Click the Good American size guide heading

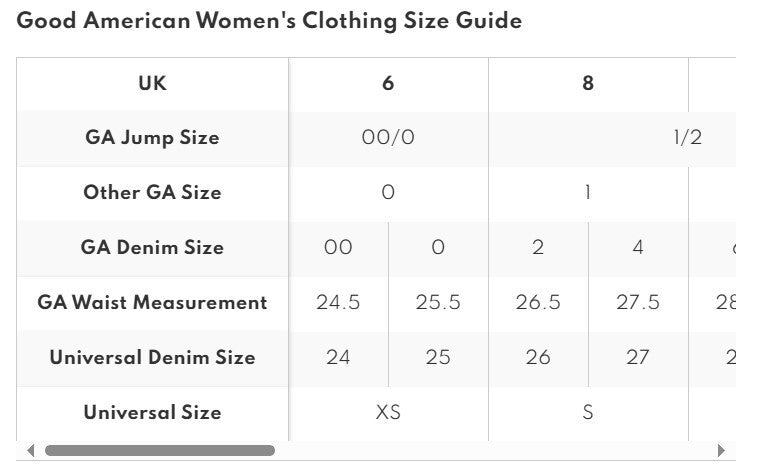269,21
